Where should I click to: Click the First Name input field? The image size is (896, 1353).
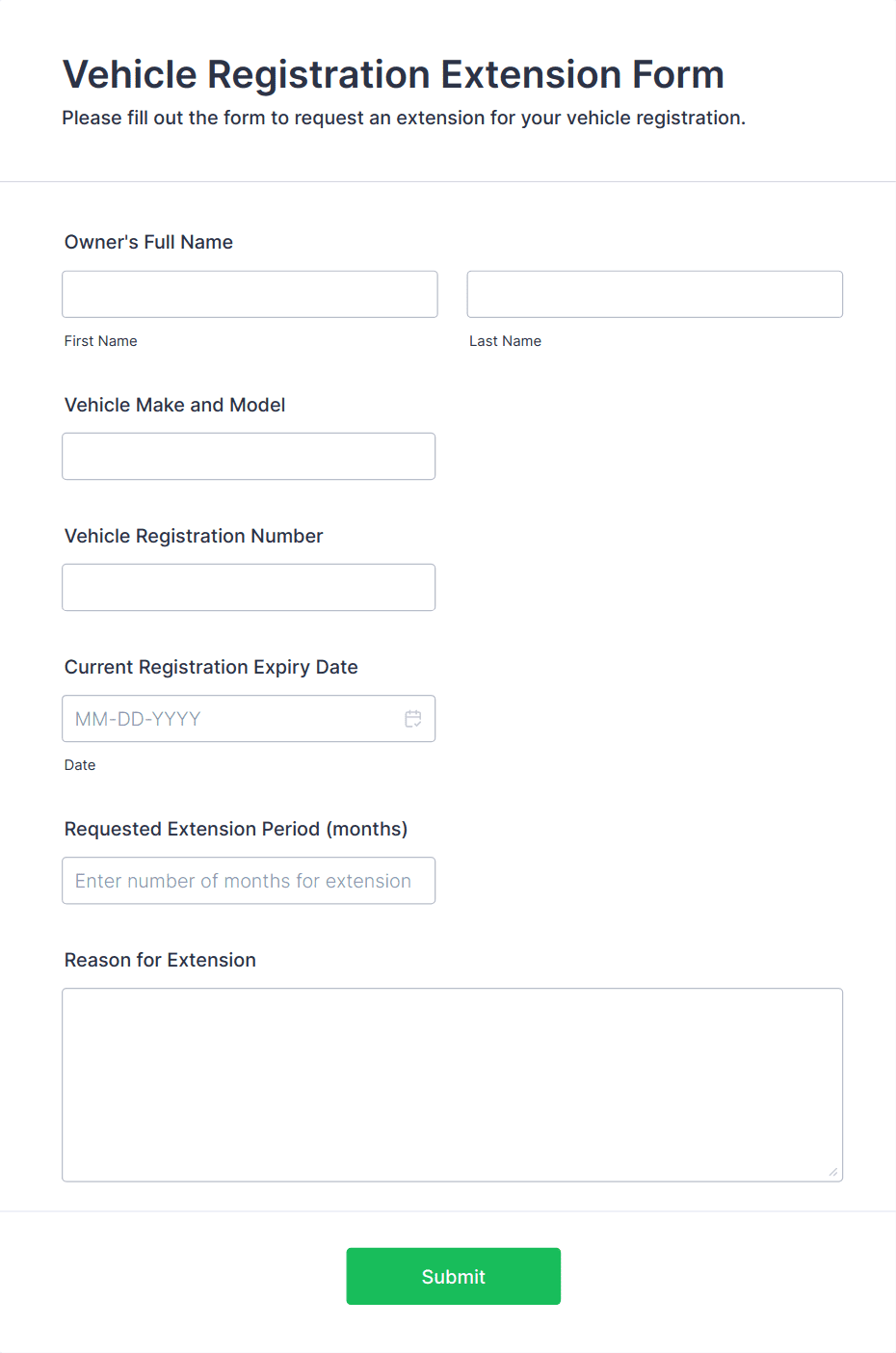click(x=250, y=294)
